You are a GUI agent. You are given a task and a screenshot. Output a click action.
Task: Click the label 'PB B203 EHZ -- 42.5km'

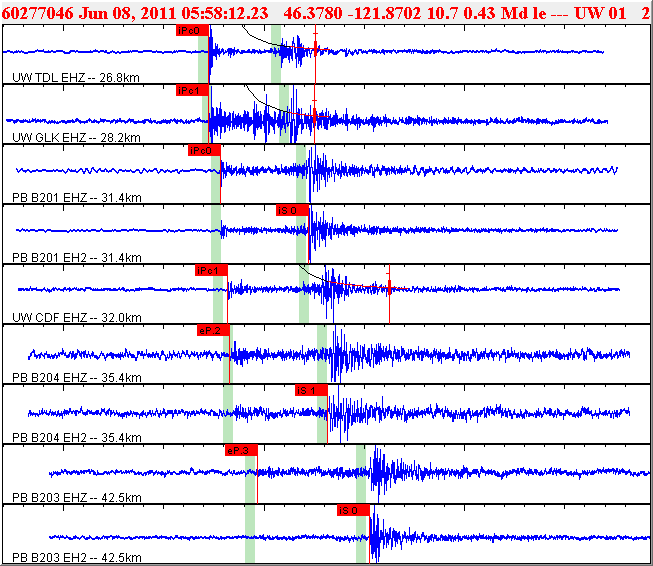[x=77, y=497]
